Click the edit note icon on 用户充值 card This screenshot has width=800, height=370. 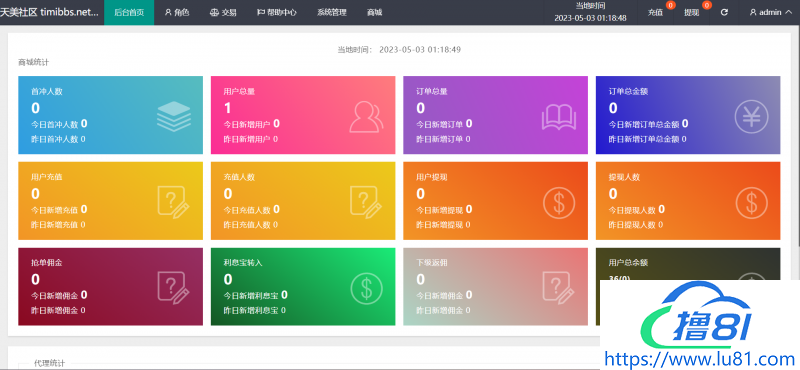[173, 203]
